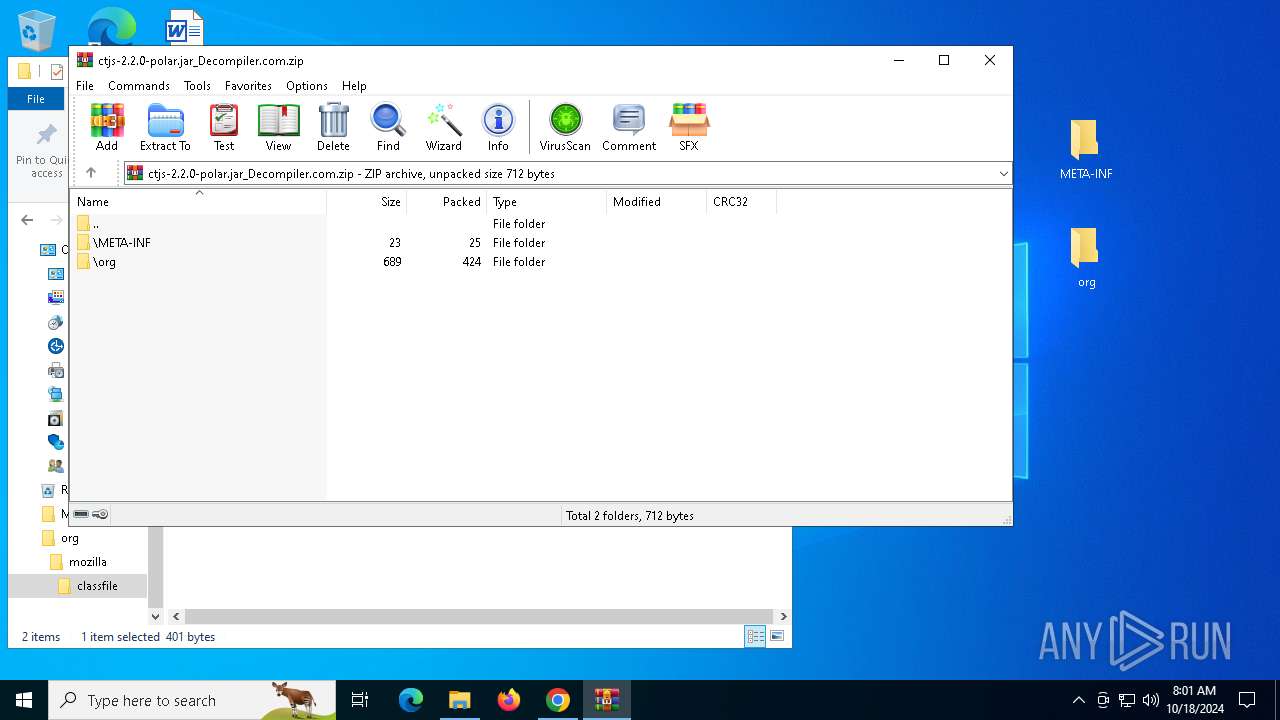Open File Explorer from taskbar

pyautogui.click(x=460, y=700)
